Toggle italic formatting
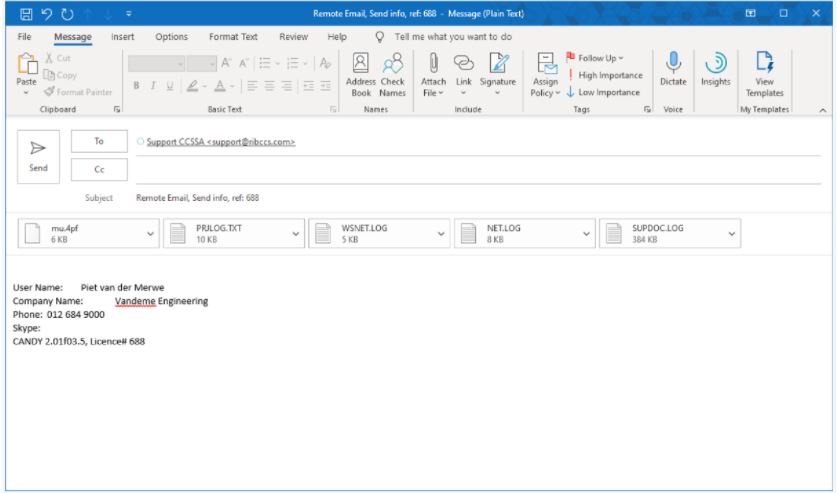Viewport: 837px width, 493px height. (153, 86)
